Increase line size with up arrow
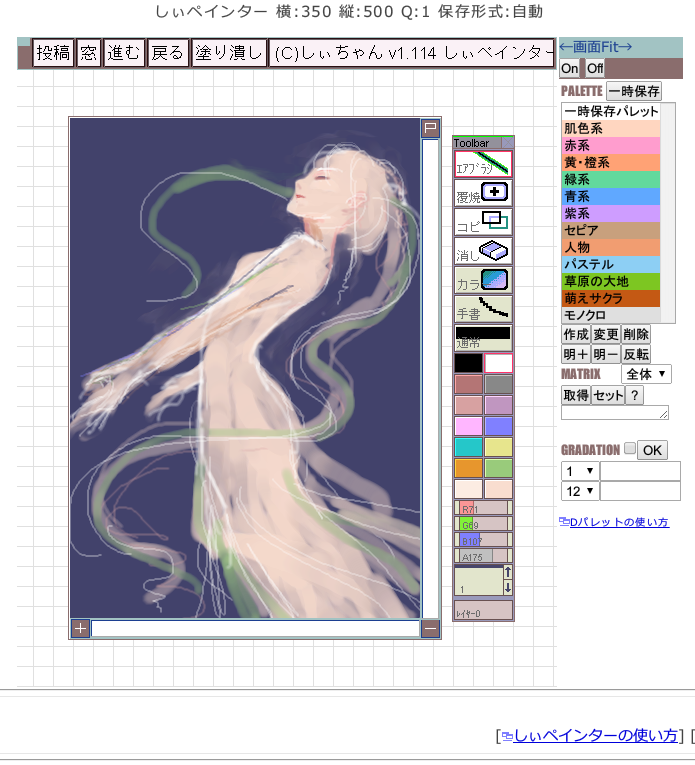695x765 pixels. [x=508, y=572]
